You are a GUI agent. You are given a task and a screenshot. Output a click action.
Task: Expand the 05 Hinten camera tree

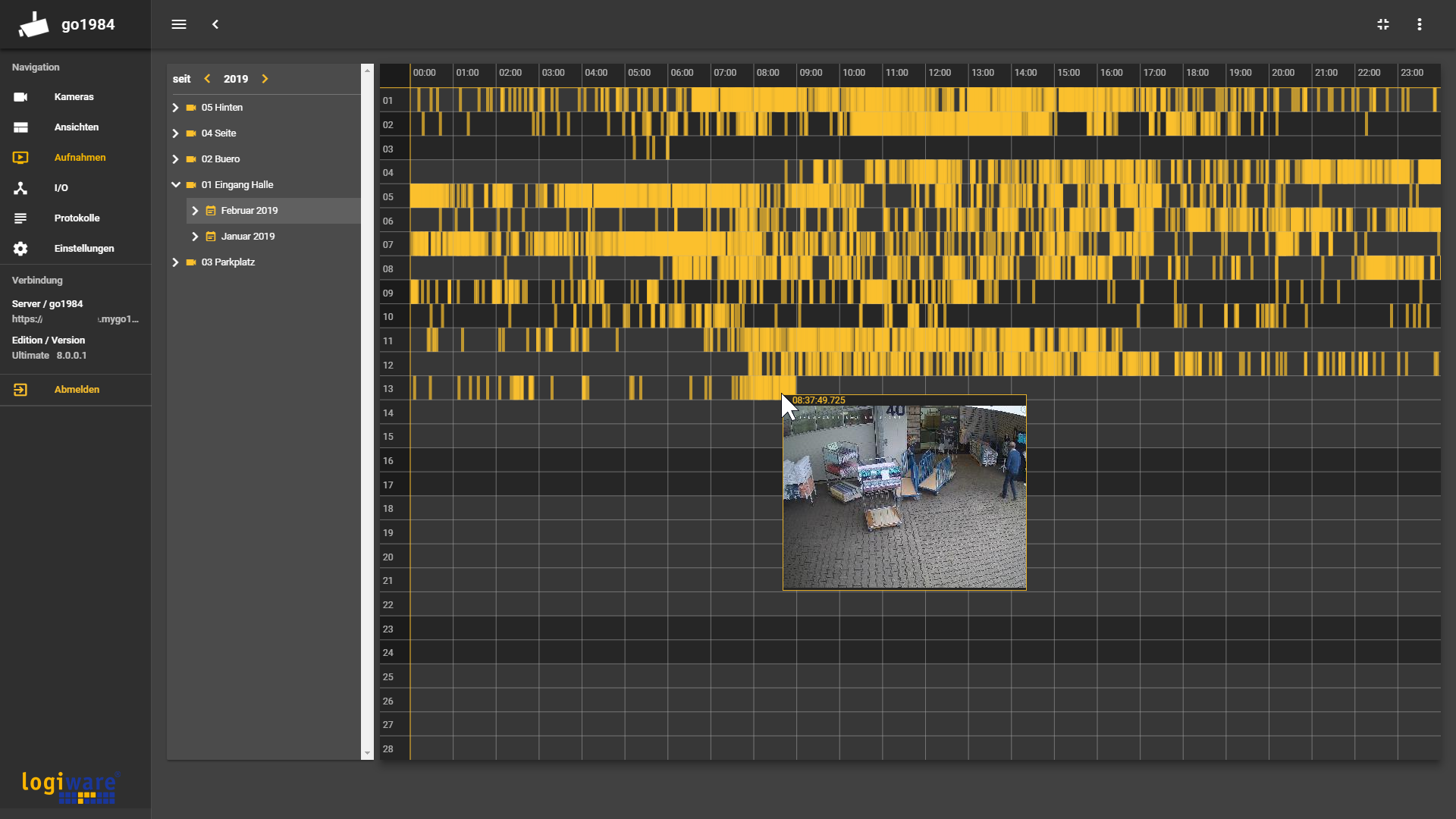click(175, 108)
